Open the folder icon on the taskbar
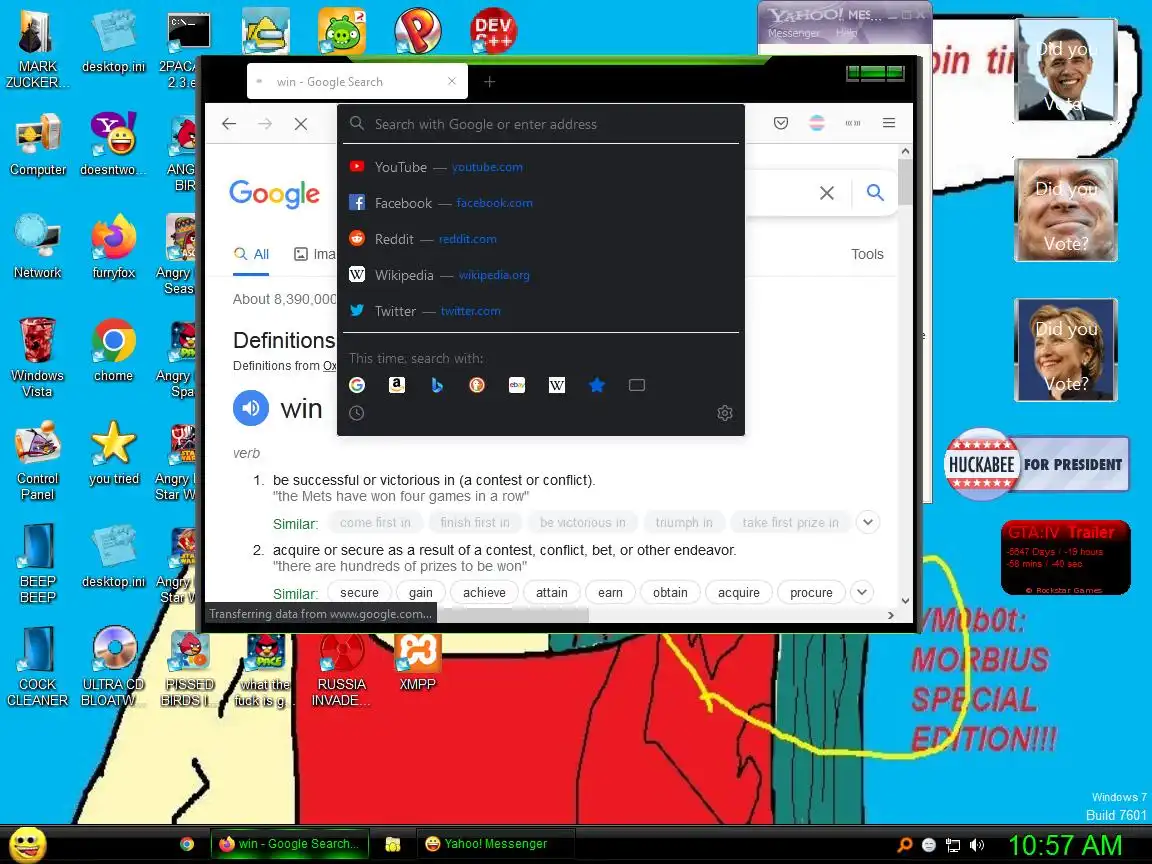This screenshot has height=864, width=1152. tap(393, 845)
